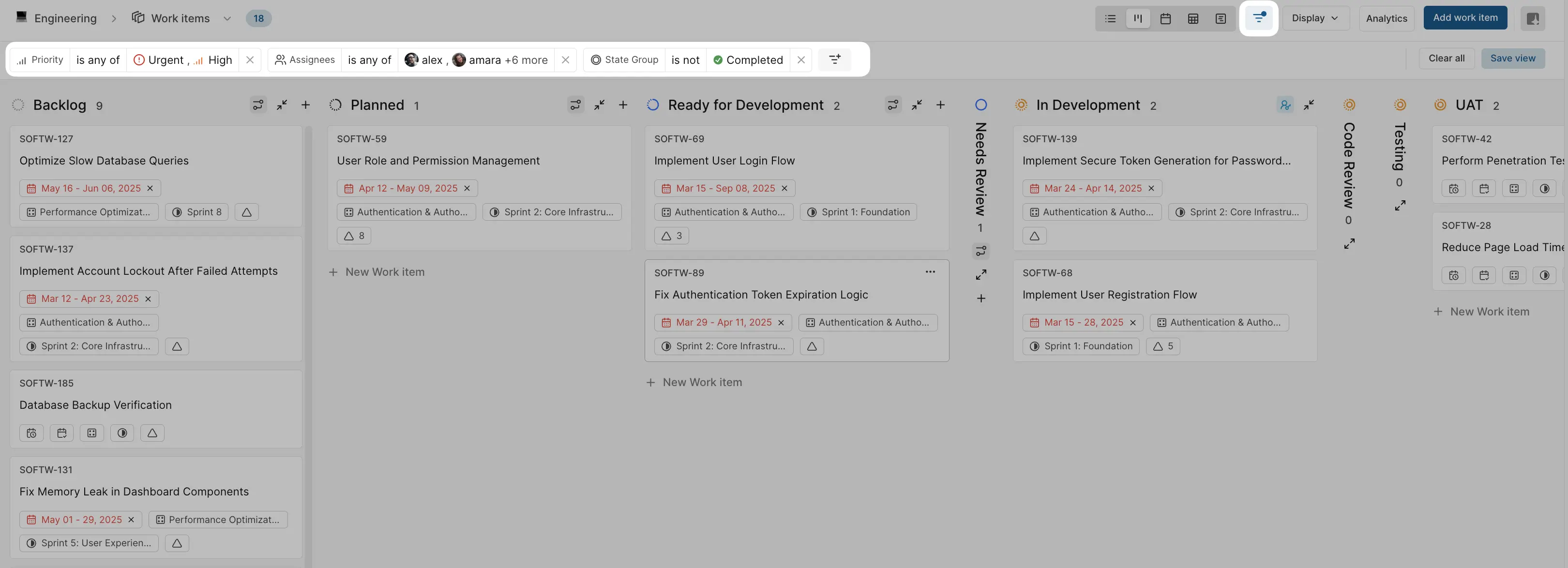Expand Work items dropdown chevron
The width and height of the screenshot is (1568, 568).
(227, 18)
